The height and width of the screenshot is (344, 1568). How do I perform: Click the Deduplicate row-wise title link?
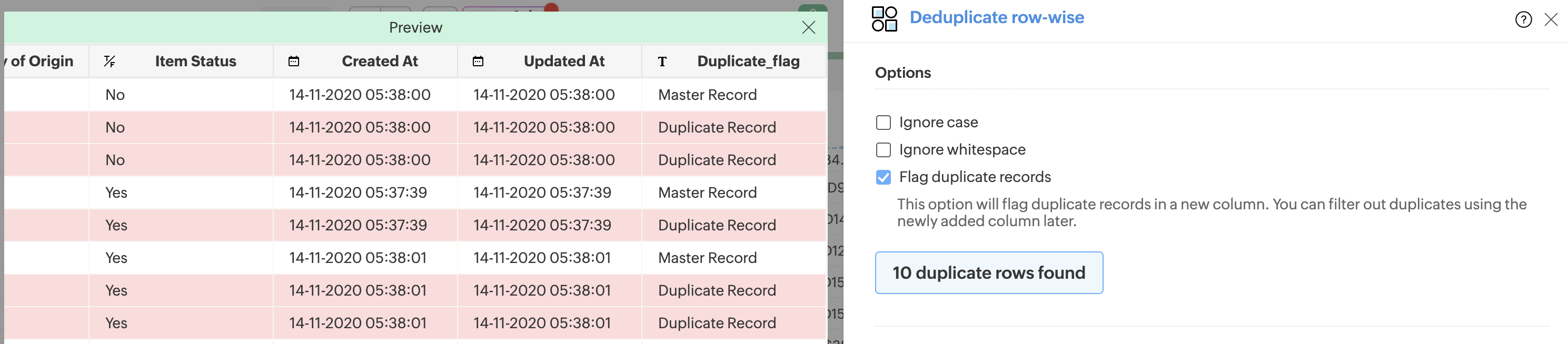[996, 18]
